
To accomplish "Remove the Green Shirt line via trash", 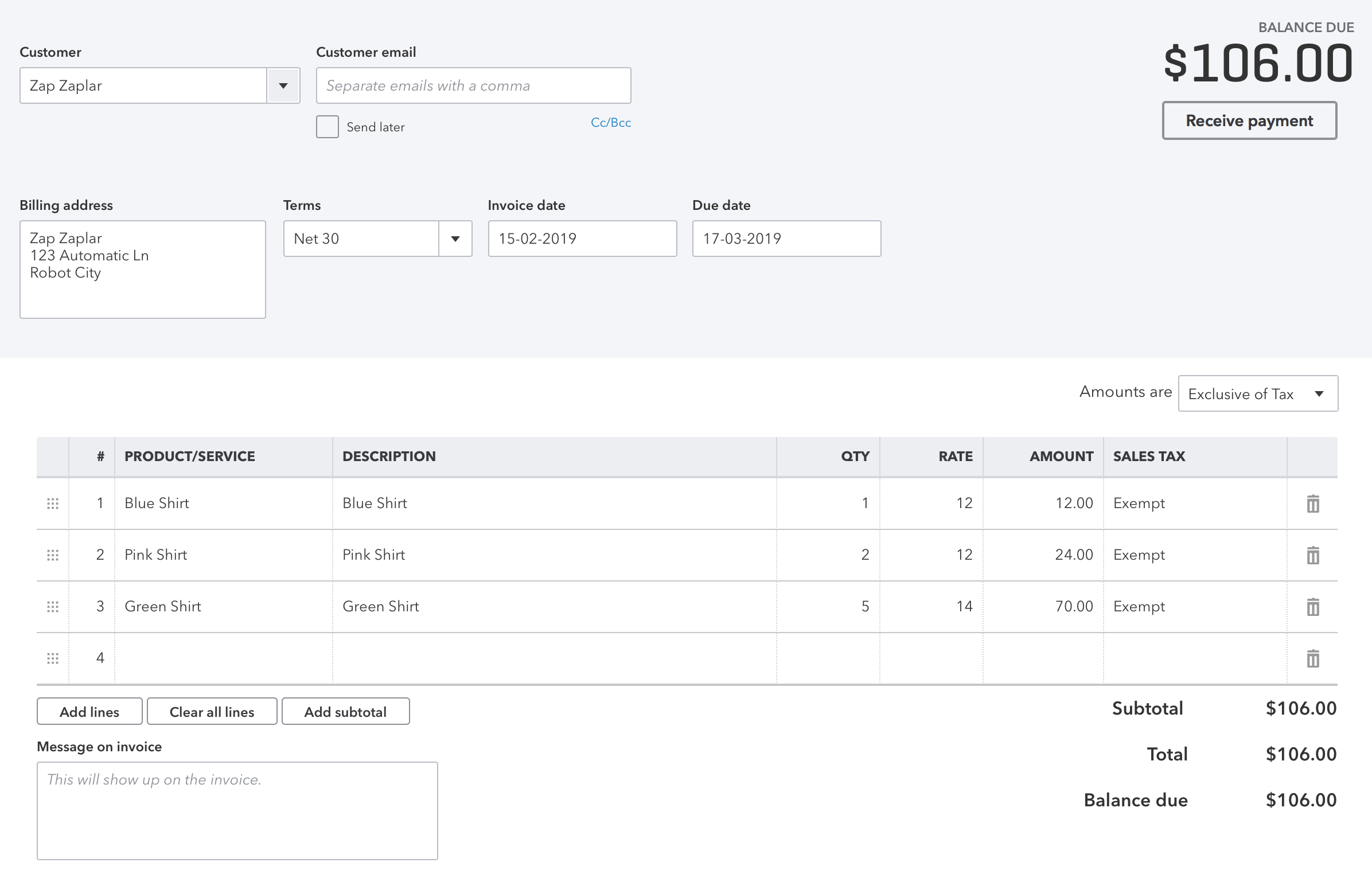I will click(1312, 607).
